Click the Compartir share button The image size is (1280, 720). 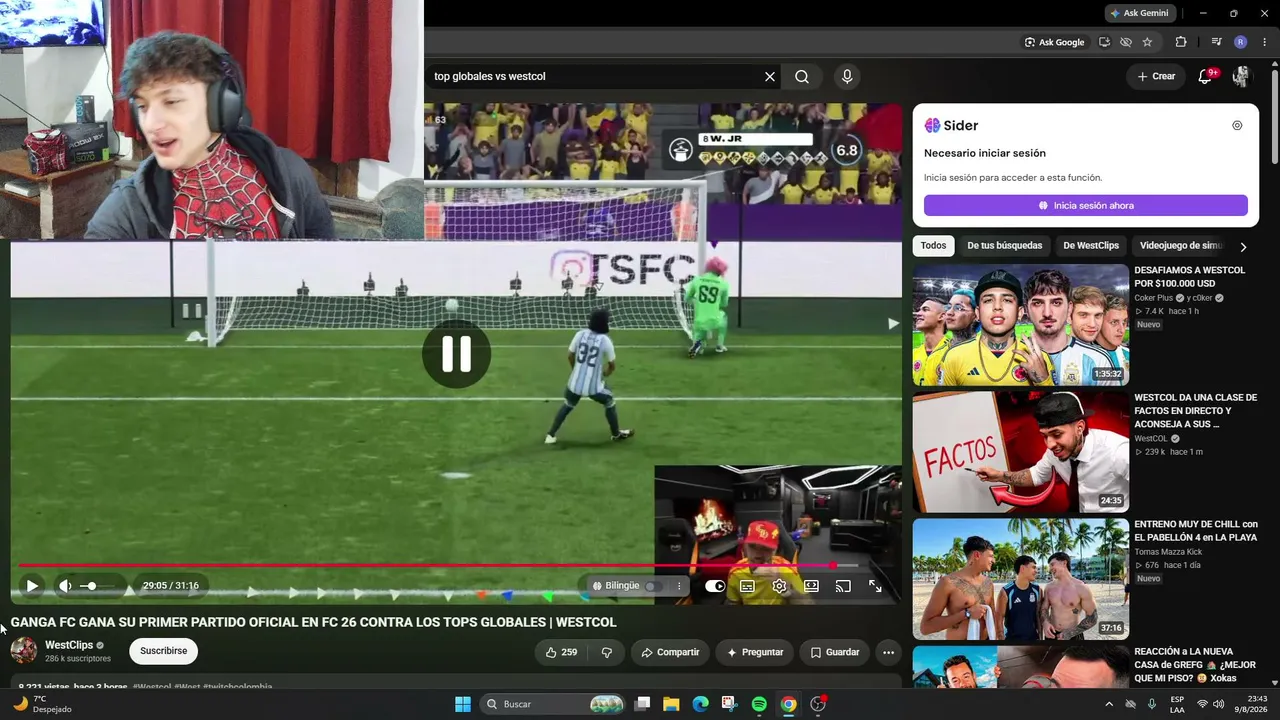tap(670, 652)
